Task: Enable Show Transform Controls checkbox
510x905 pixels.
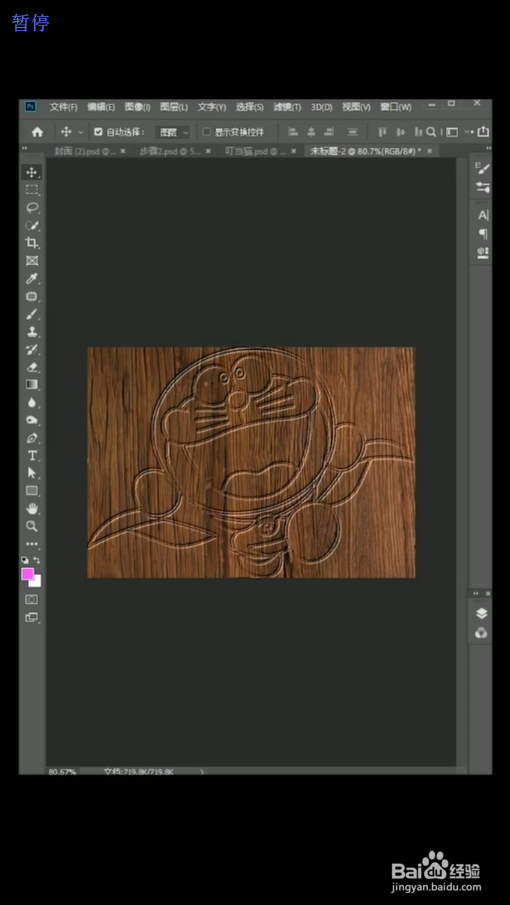Action: coord(206,132)
